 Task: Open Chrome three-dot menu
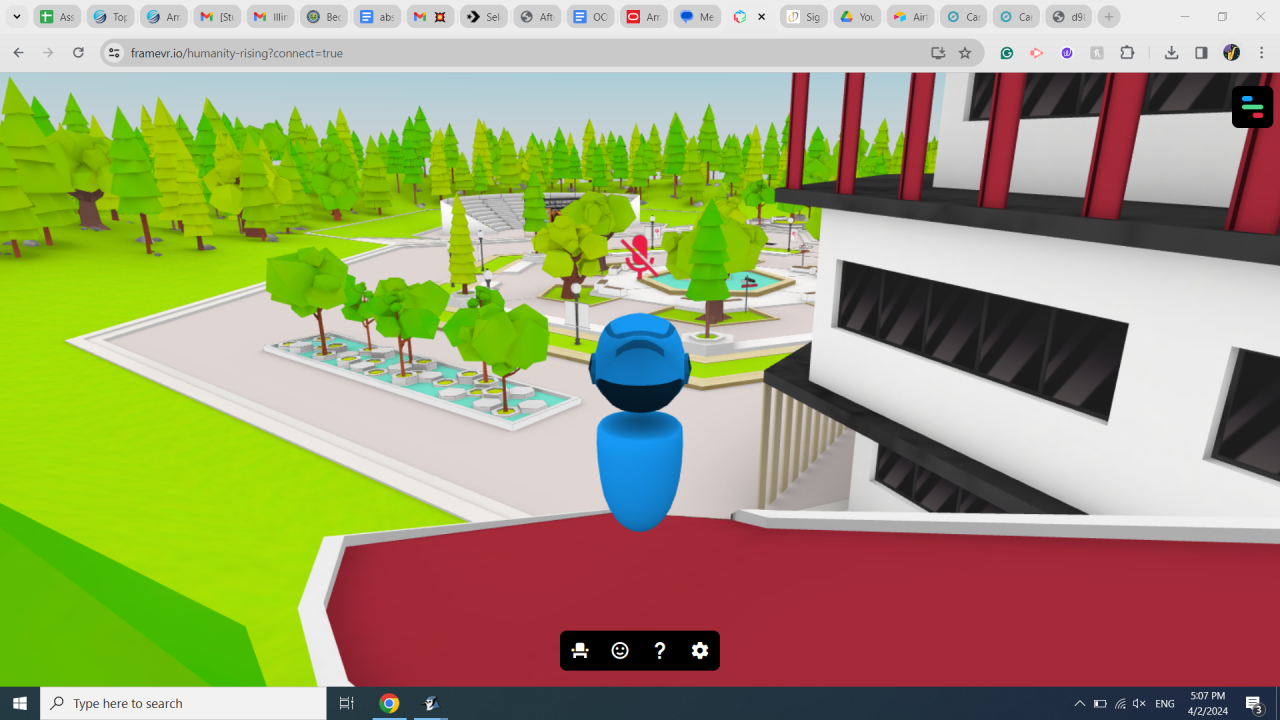1259,53
